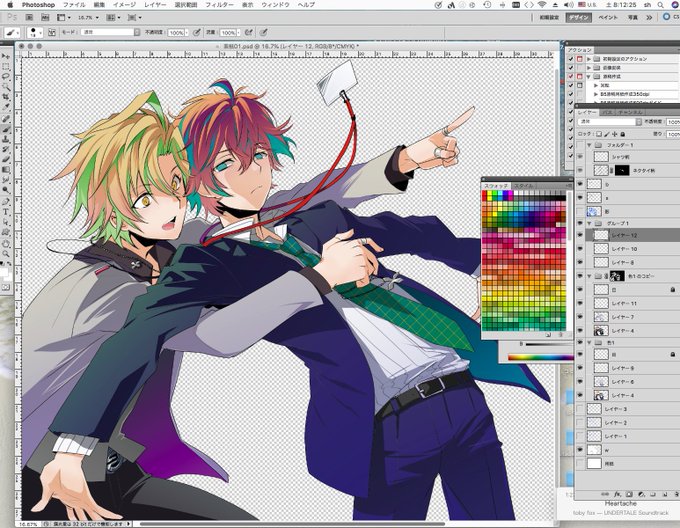Toggle checkmark for 初期設定のアクション action set

click(571, 59)
